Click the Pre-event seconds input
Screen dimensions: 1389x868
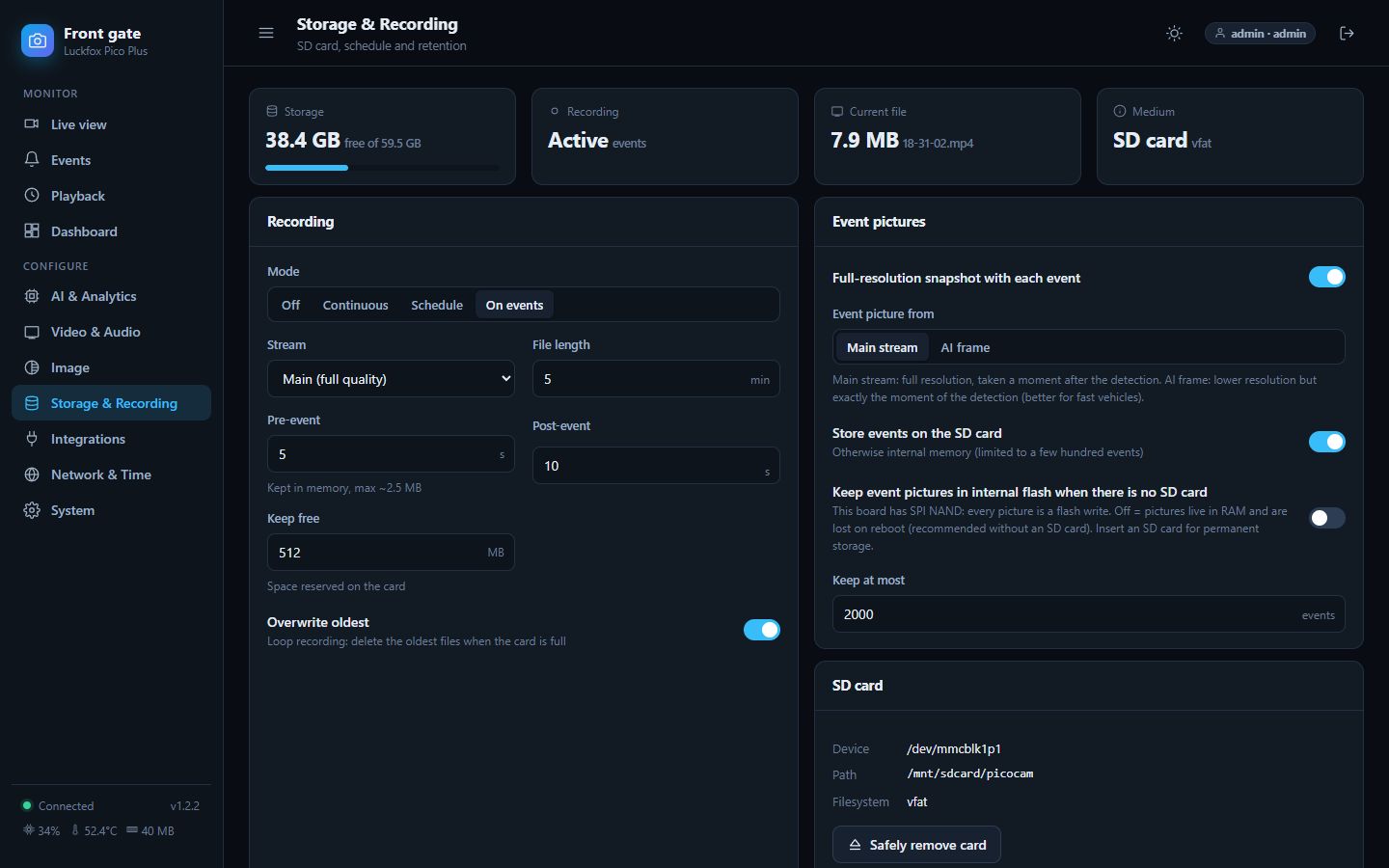391,454
